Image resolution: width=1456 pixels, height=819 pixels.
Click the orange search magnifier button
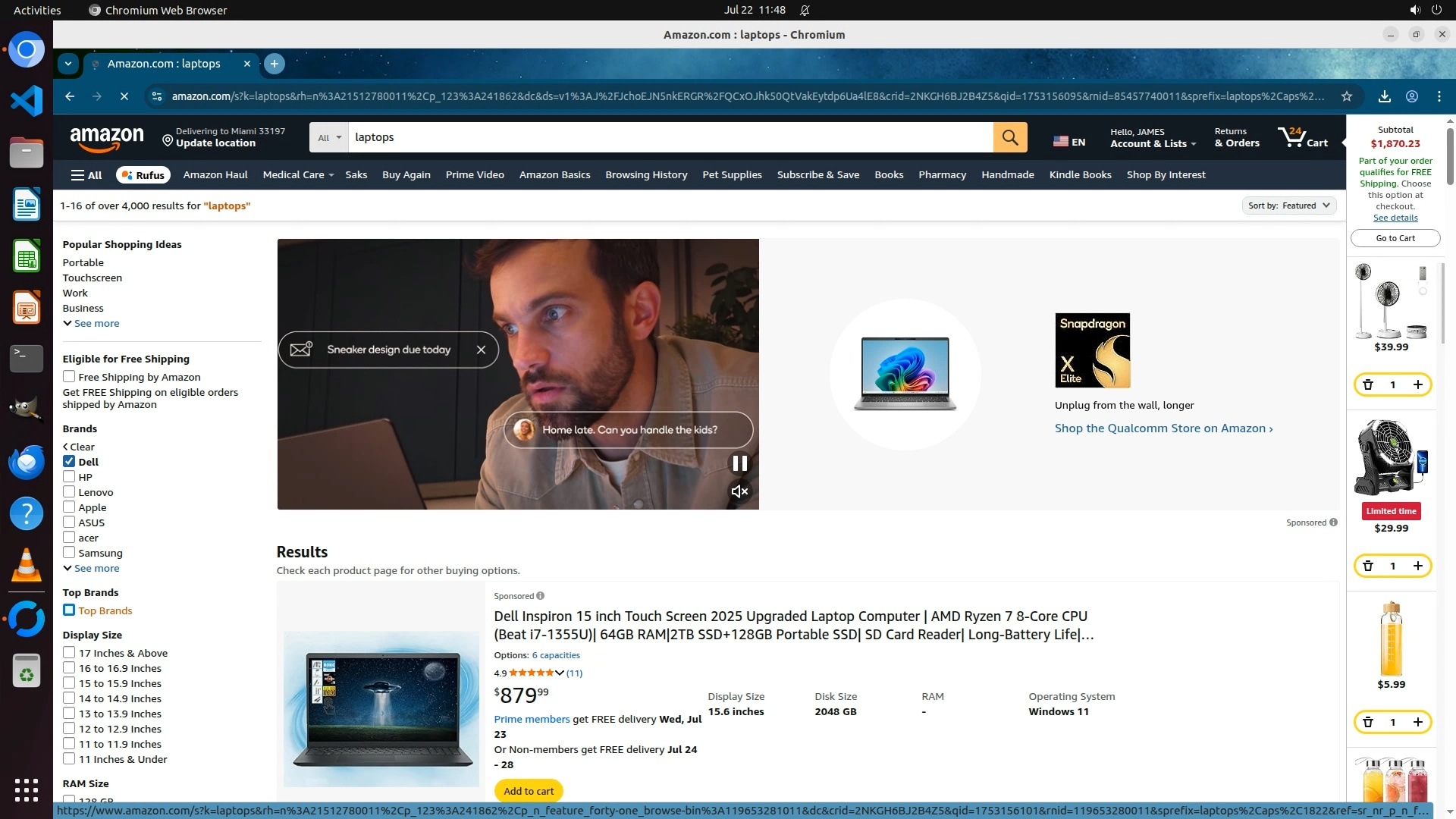[x=1009, y=137]
